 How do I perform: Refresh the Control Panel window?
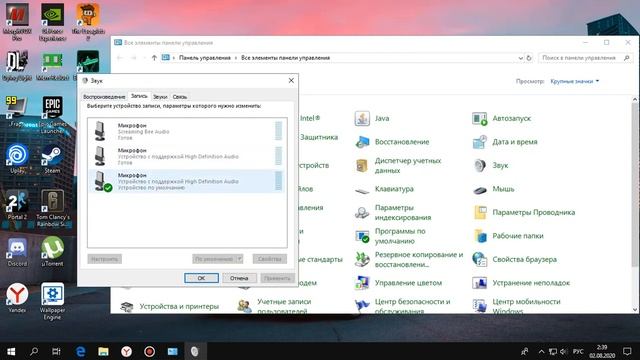(529, 58)
